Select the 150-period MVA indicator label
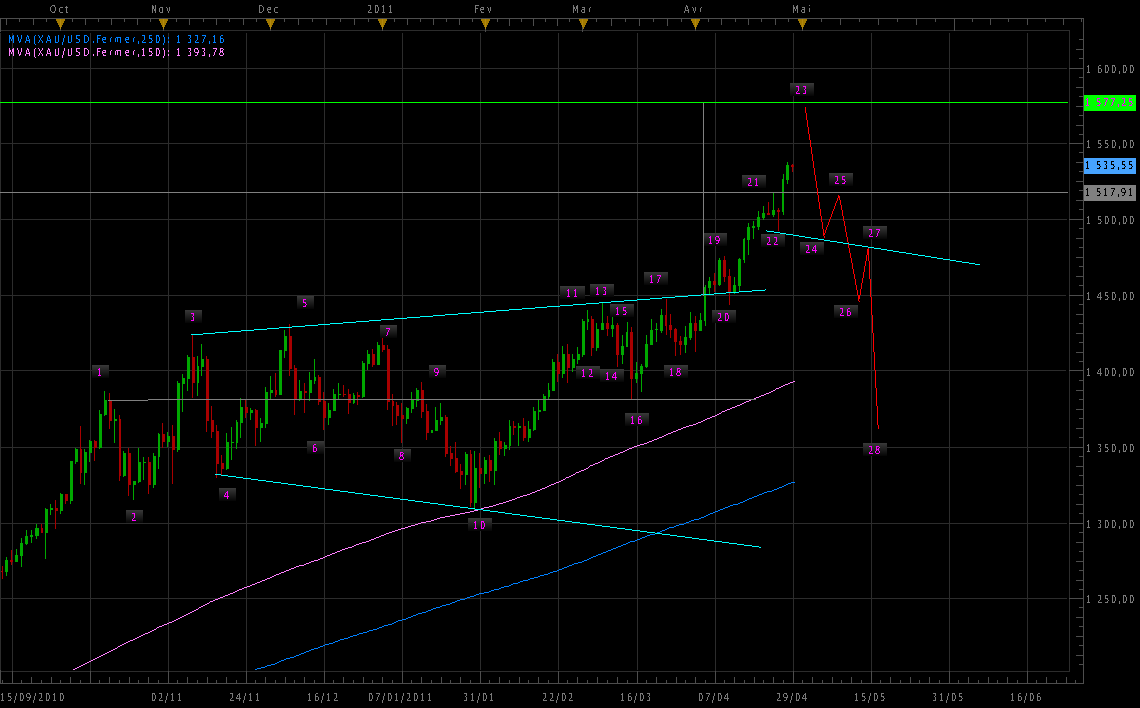The width and height of the screenshot is (1140, 708). [116, 51]
